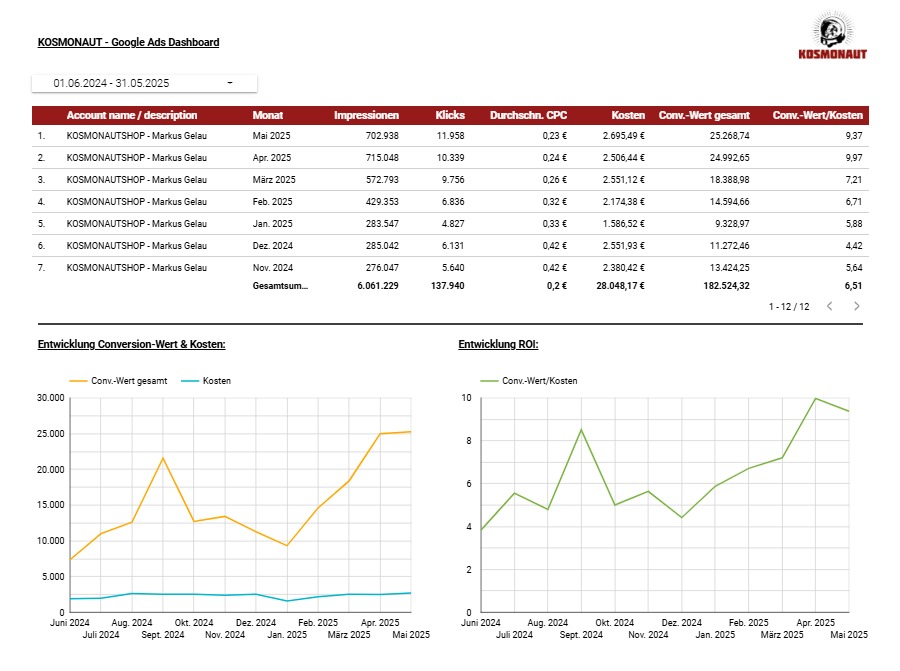Image resolution: width=900 pixels, height=671 pixels.
Task: Select the Jan. 2025 month cell
Action: point(273,224)
